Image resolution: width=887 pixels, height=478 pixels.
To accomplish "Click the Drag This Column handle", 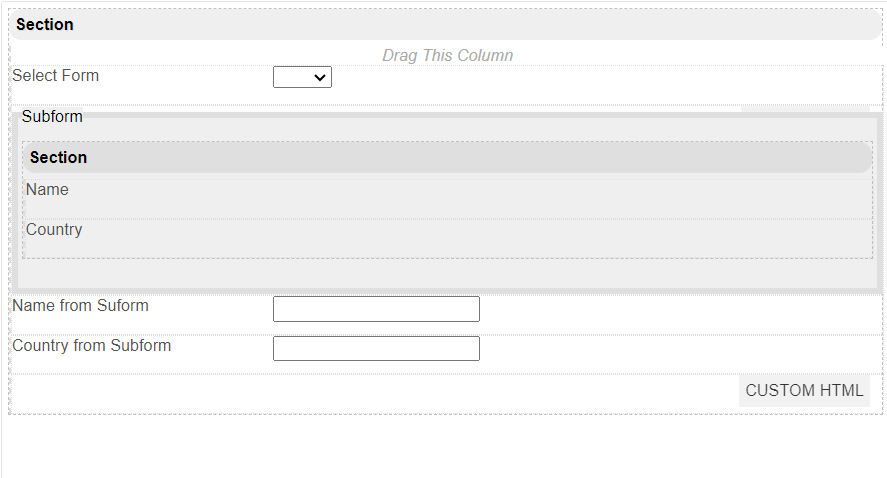I will [x=447, y=56].
